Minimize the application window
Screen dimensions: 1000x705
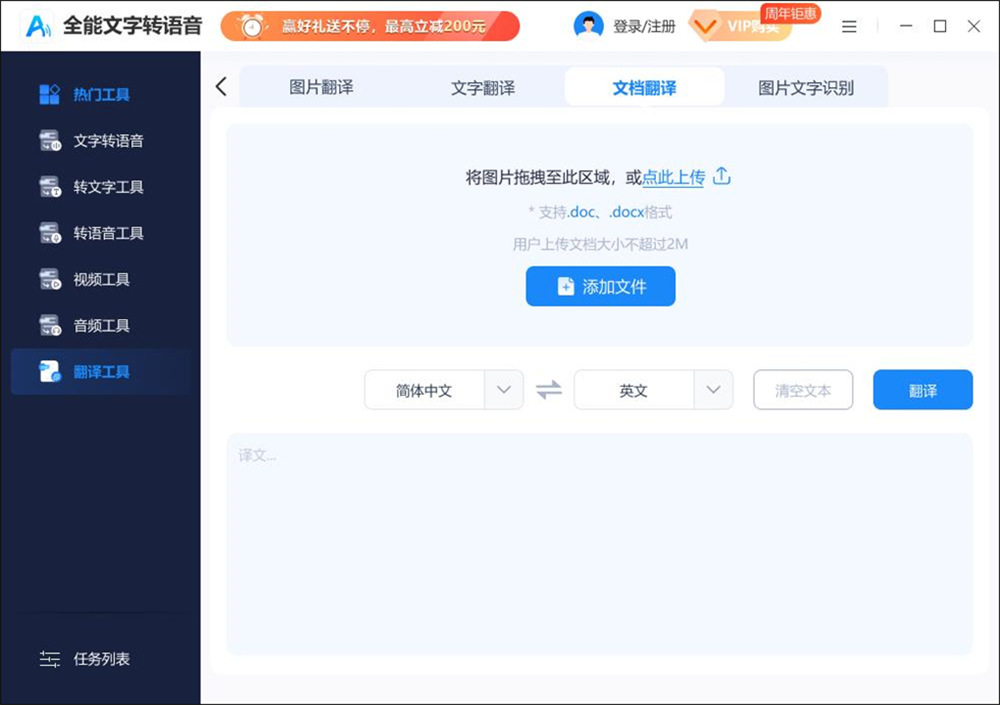[906, 26]
